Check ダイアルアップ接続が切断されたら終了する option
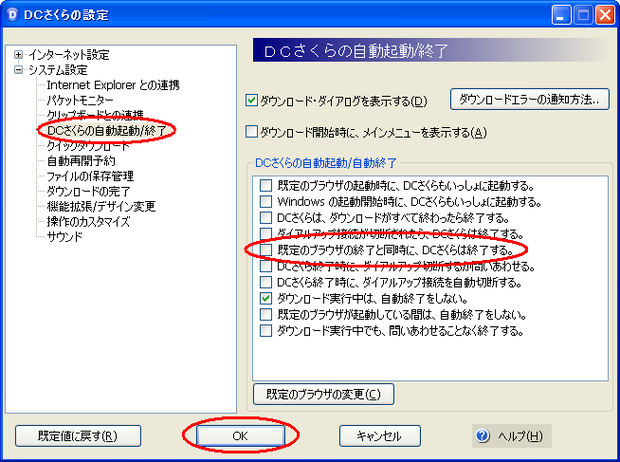 coord(266,233)
